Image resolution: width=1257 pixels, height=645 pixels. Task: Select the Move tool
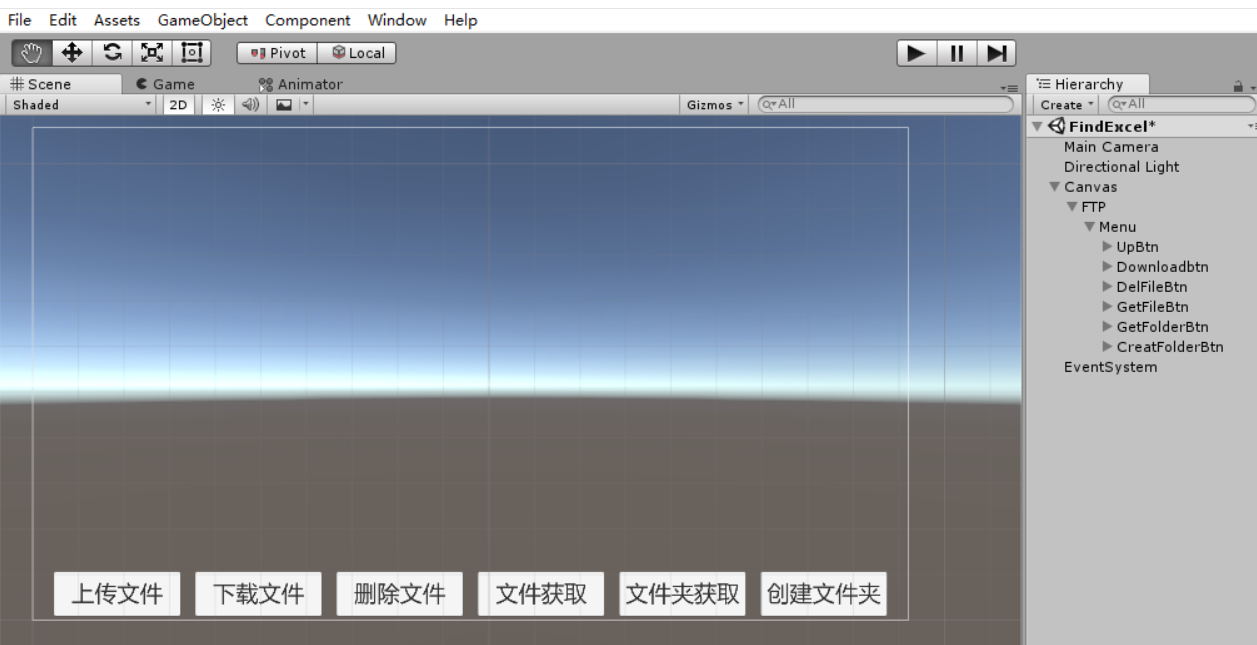coord(70,52)
